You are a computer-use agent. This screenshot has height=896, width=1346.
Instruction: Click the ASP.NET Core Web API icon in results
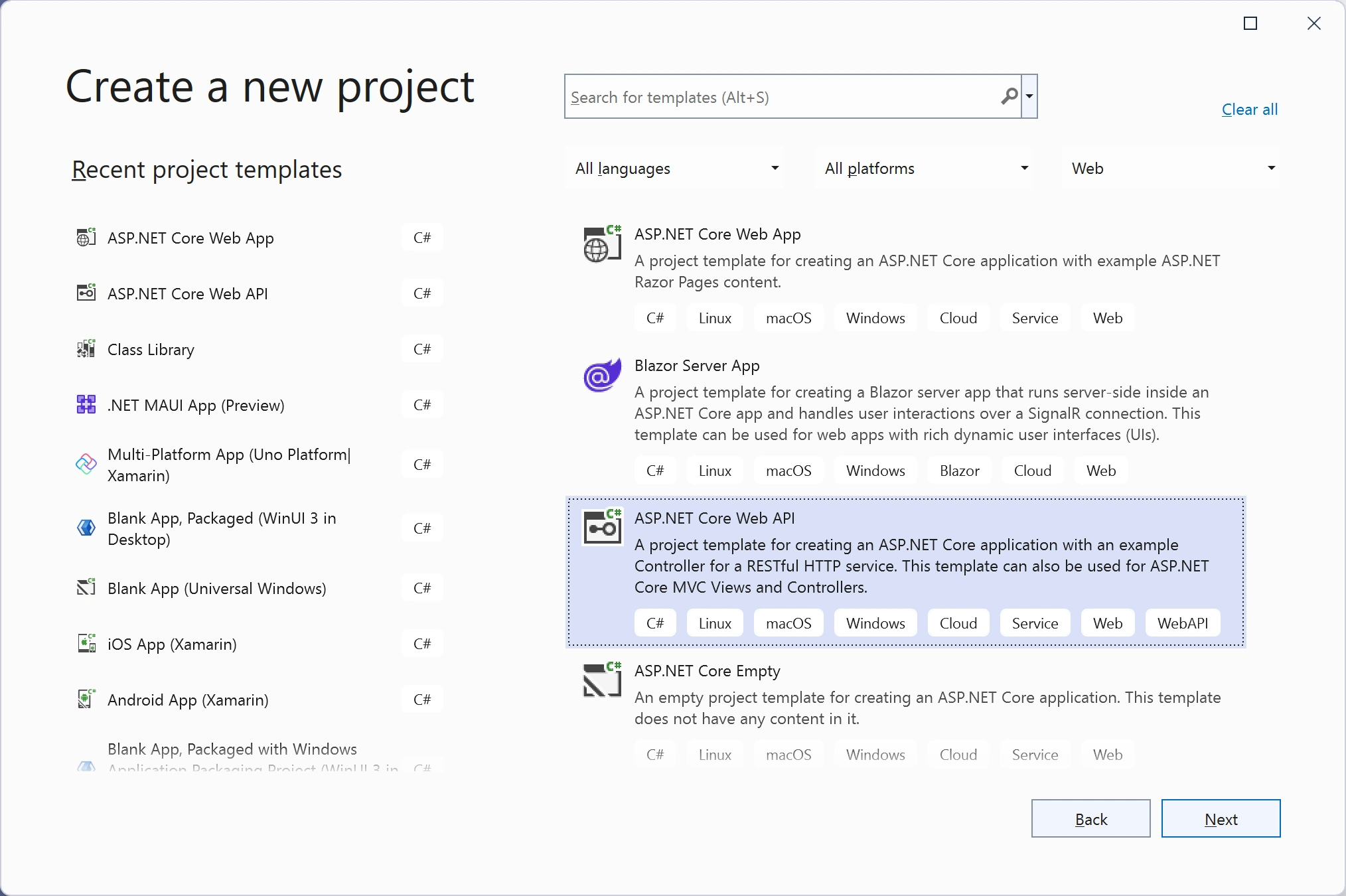tap(602, 527)
